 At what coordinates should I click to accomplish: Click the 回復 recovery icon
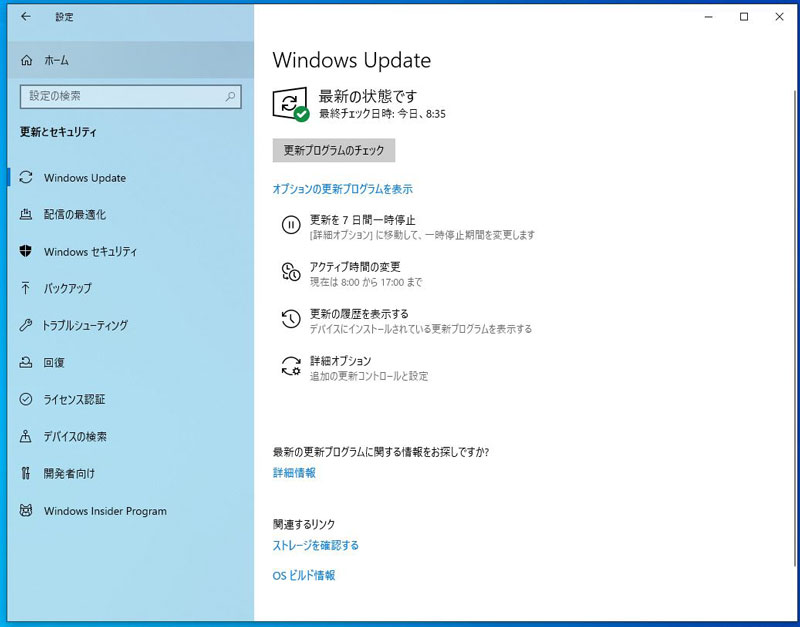click(26, 362)
